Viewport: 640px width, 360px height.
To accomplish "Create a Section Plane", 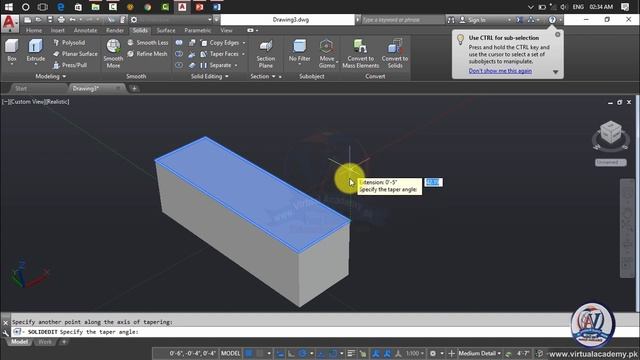I will point(266,53).
